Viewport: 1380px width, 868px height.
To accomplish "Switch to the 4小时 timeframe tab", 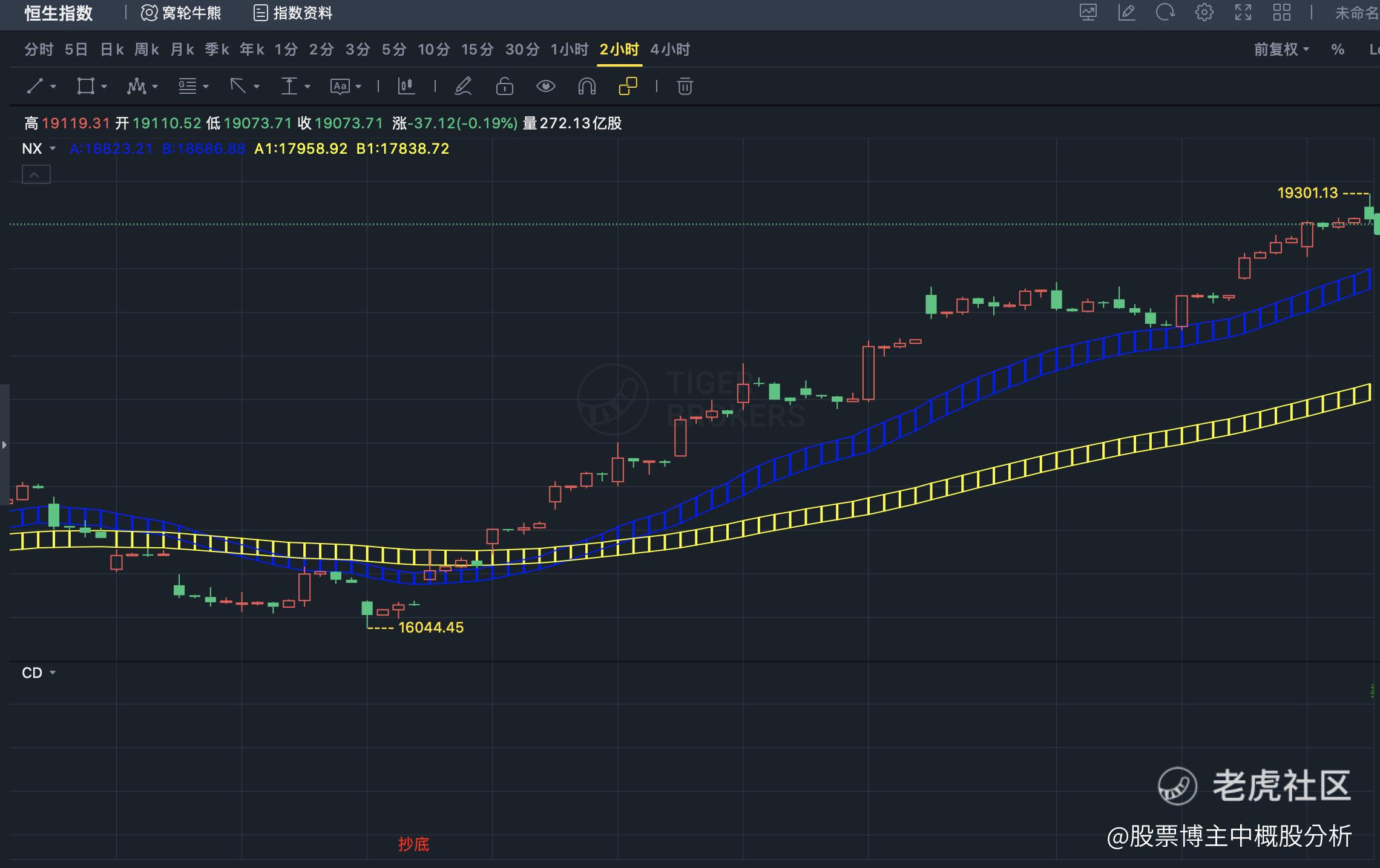I will pyautogui.click(x=670, y=50).
